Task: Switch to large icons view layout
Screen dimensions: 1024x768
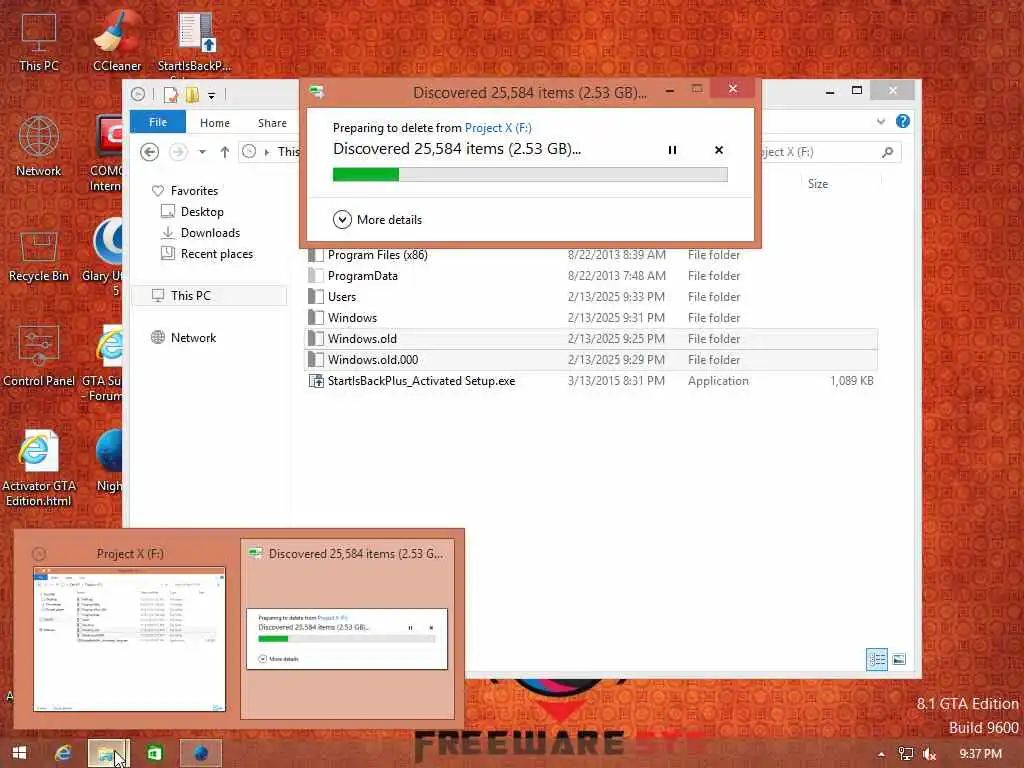Action: point(899,659)
